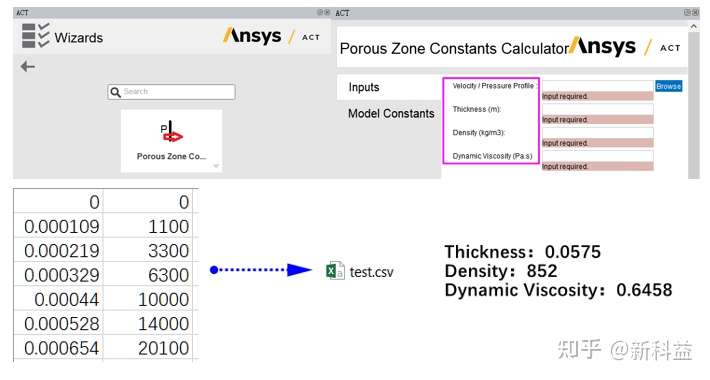Viewport: 710px width, 380px height.
Task: Click the test.csv Excel file icon
Action: coord(335,271)
